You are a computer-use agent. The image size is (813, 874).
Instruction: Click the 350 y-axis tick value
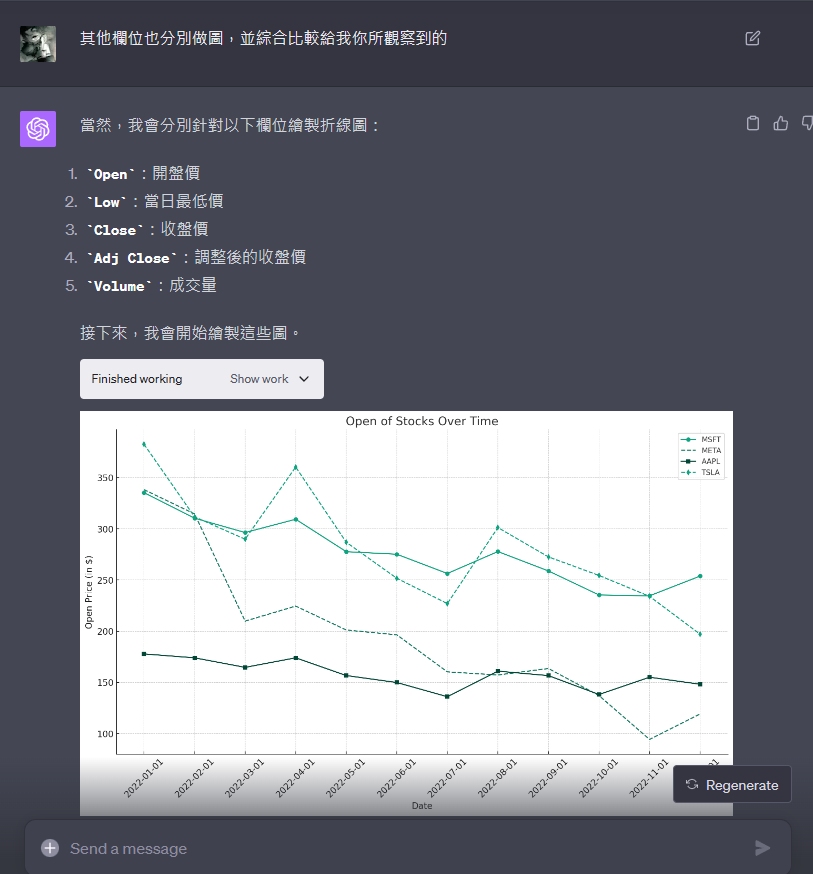[105, 478]
